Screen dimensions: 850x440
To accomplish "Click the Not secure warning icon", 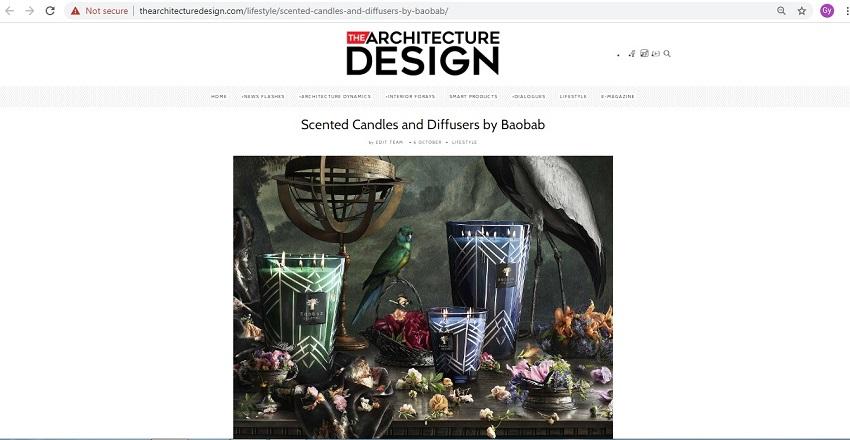I will coord(75,11).
